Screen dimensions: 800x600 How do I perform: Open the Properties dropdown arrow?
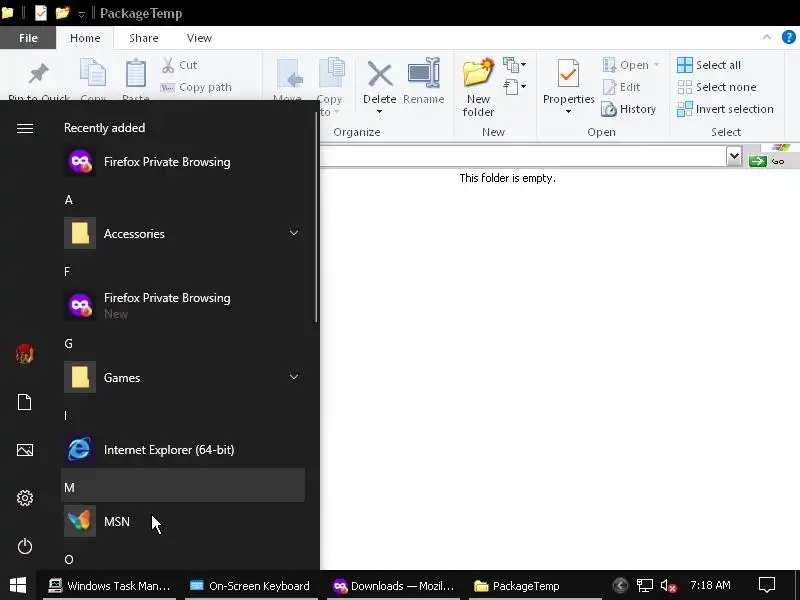568,112
